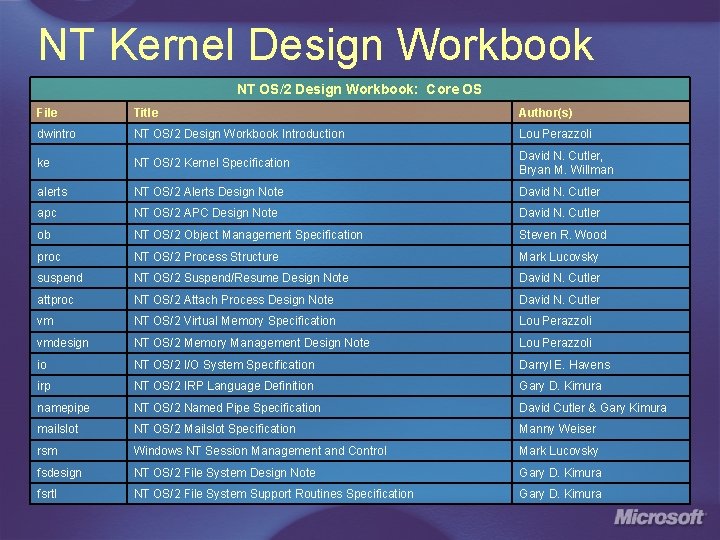Select the 'fsrtl' file cell

coord(79,494)
